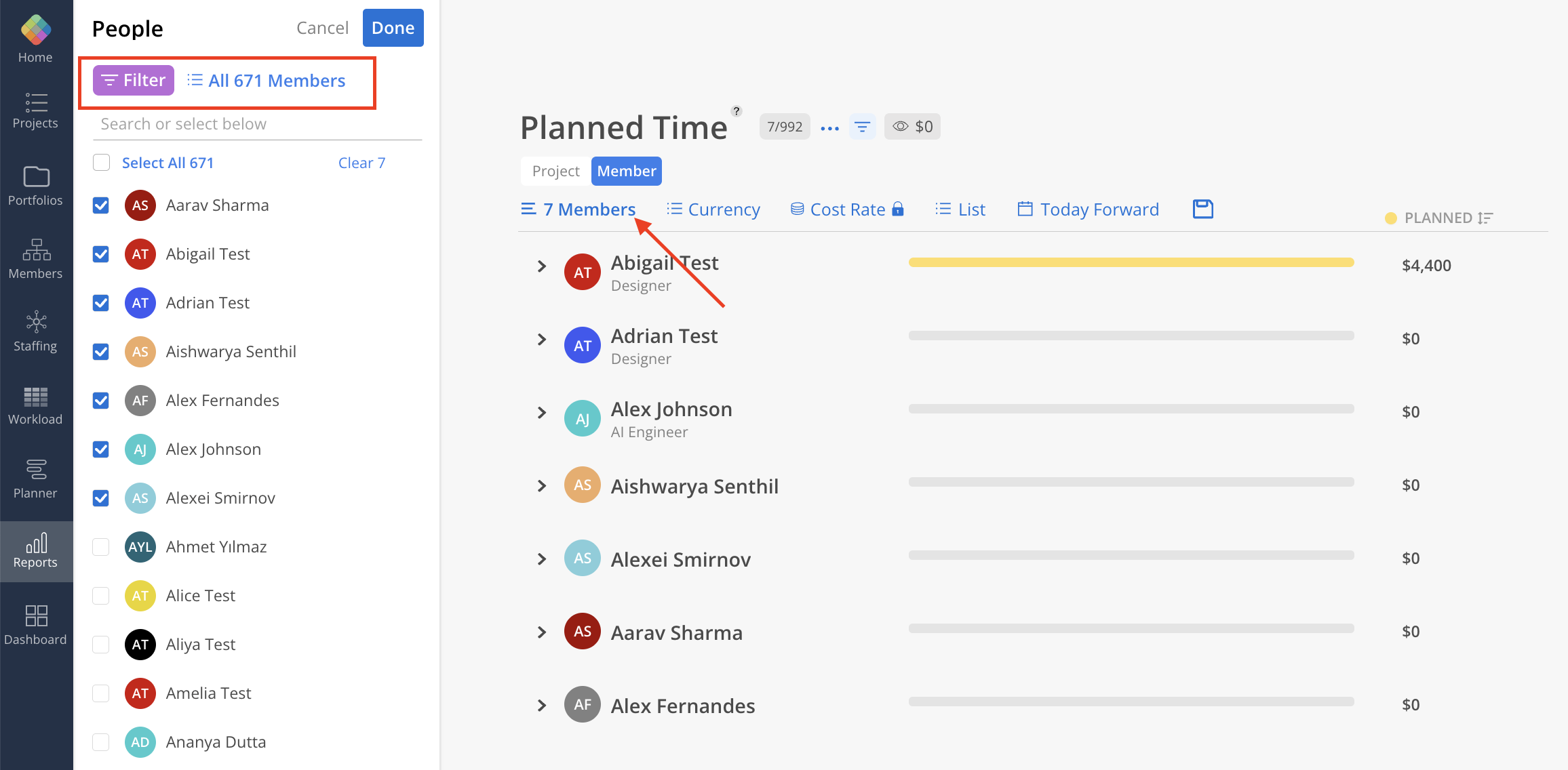1568x770 pixels.
Task: Check the Ahmet Yılmaz checkbox
Action: click(101, 547)
